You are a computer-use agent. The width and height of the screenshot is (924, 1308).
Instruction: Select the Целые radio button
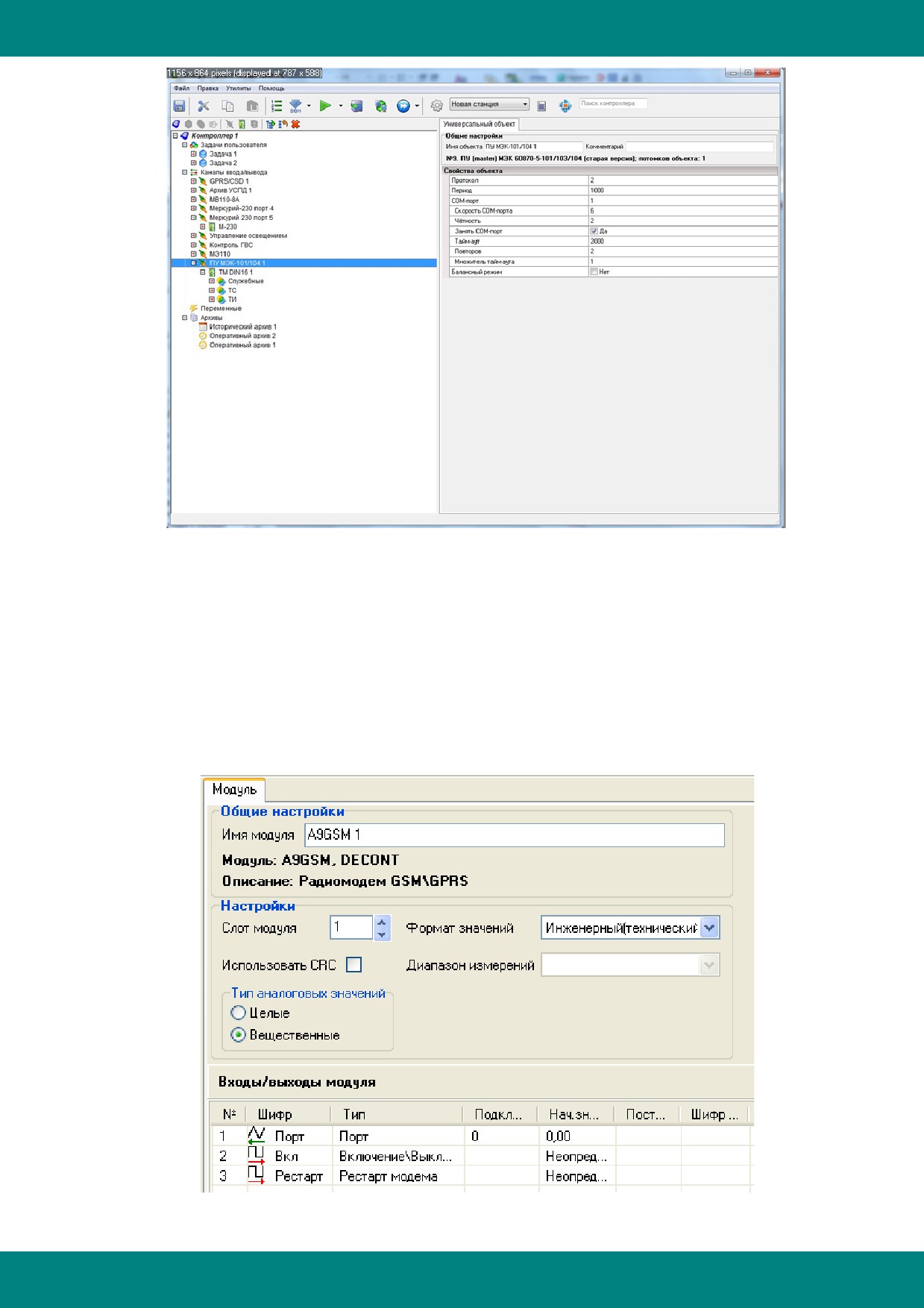pos(238,1013)
